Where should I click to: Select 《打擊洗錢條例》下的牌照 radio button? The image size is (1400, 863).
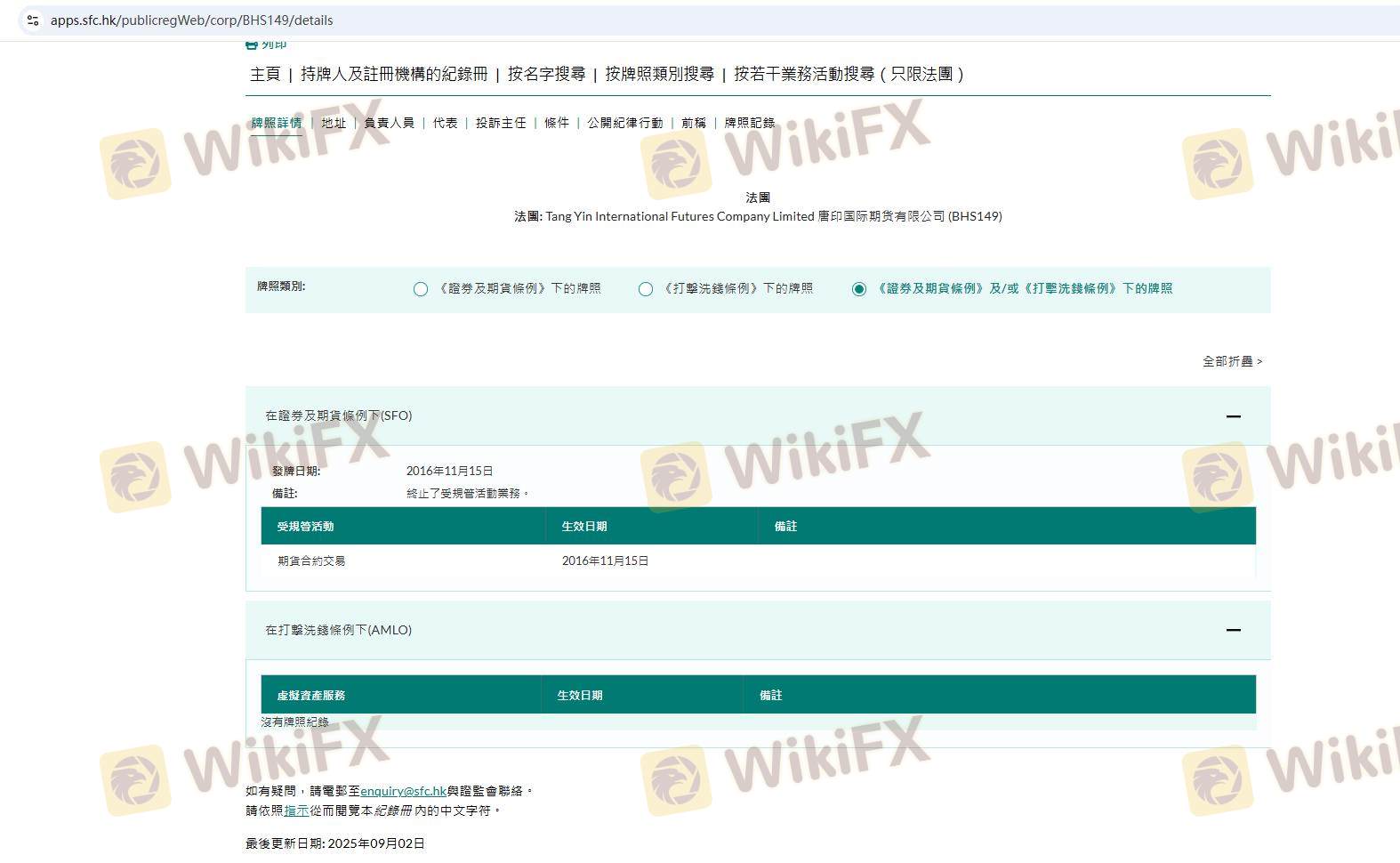(x=646, y=289)
